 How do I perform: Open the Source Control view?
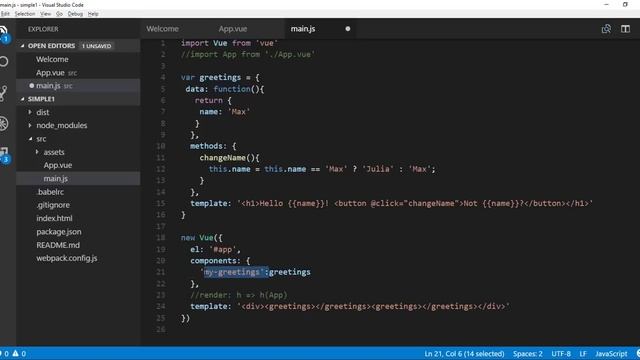coord(4,93)
